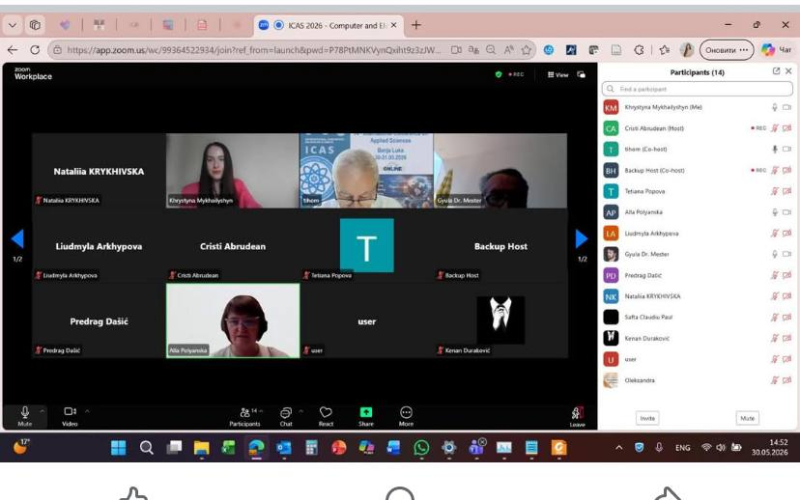800x500 pixels.
Task: Open File Explorer from taskbar
Action: click(x=202, y=448)
